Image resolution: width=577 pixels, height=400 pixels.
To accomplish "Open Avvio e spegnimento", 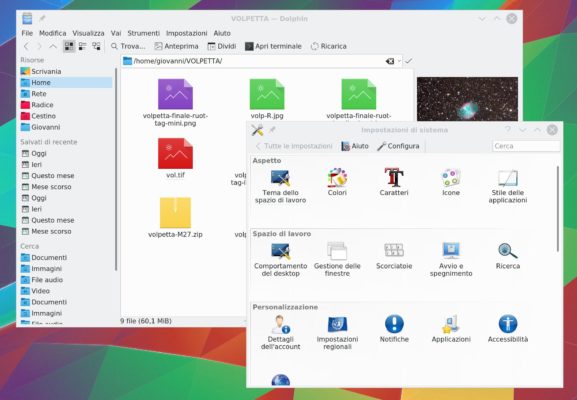I will point(451,259).
